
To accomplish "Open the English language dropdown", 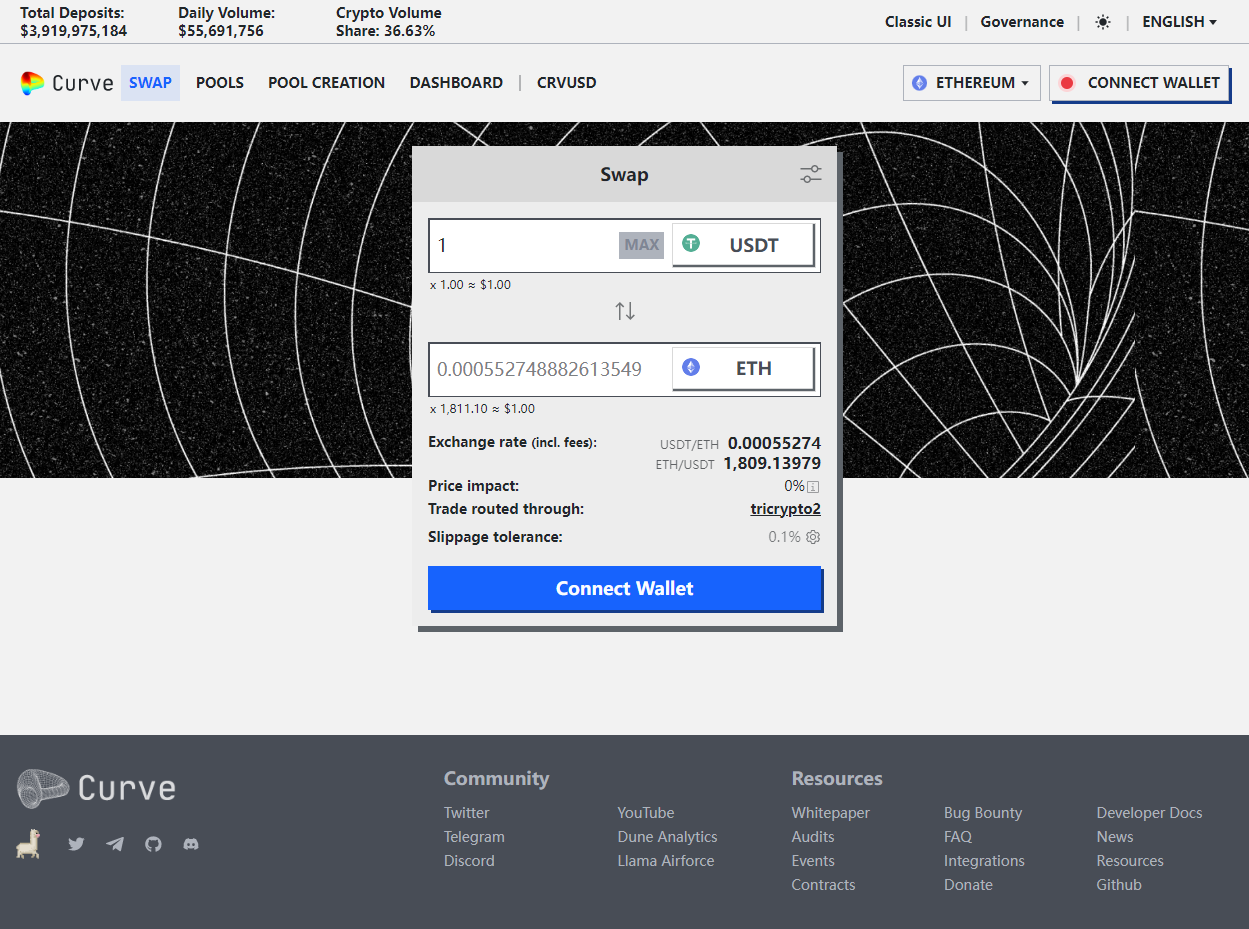I will [x=1179, y=22].
